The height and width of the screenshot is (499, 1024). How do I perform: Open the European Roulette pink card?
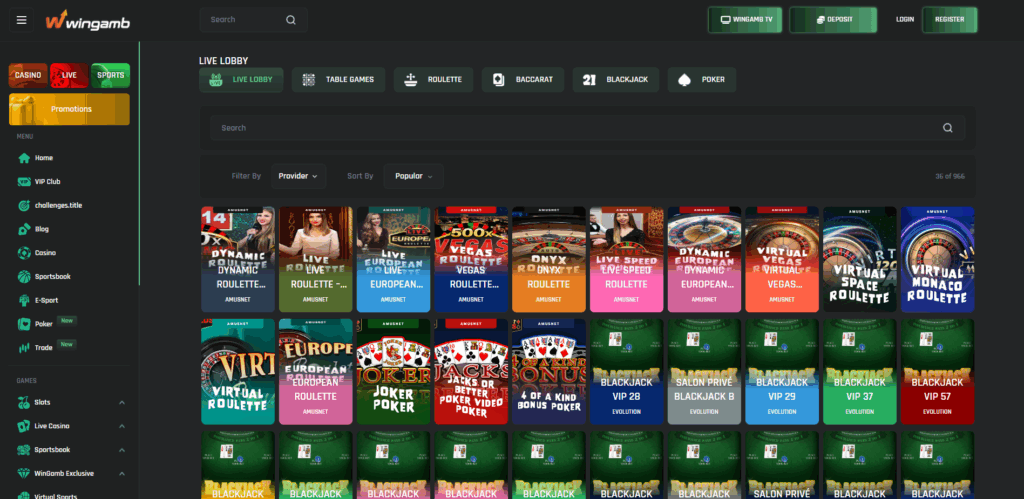tap(315, 372)
